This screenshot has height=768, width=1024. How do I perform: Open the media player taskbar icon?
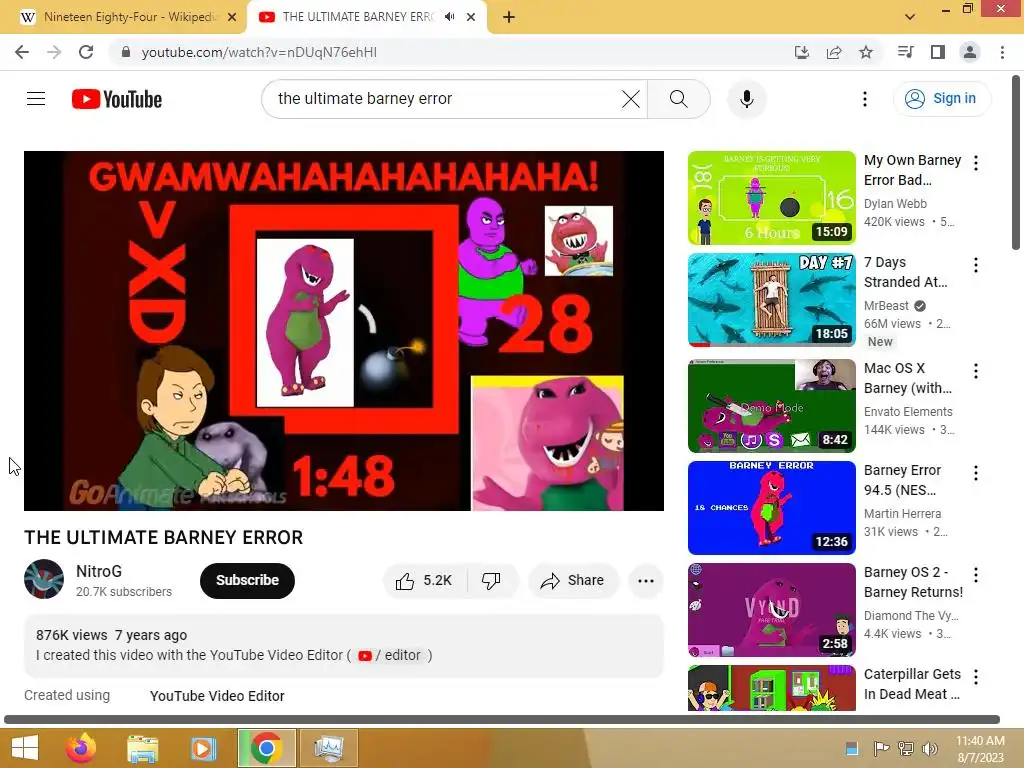click(203, 748)
